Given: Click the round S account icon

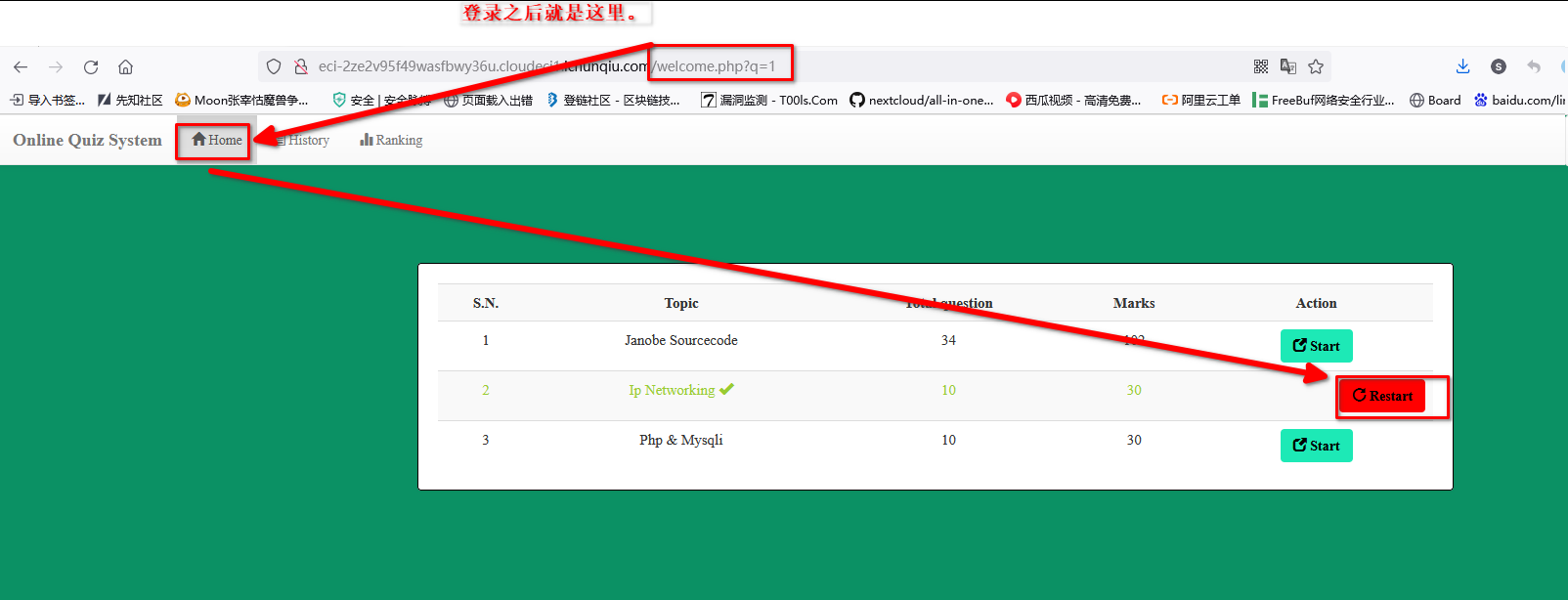Looking at the screenshot, I should pos(1498,66).
